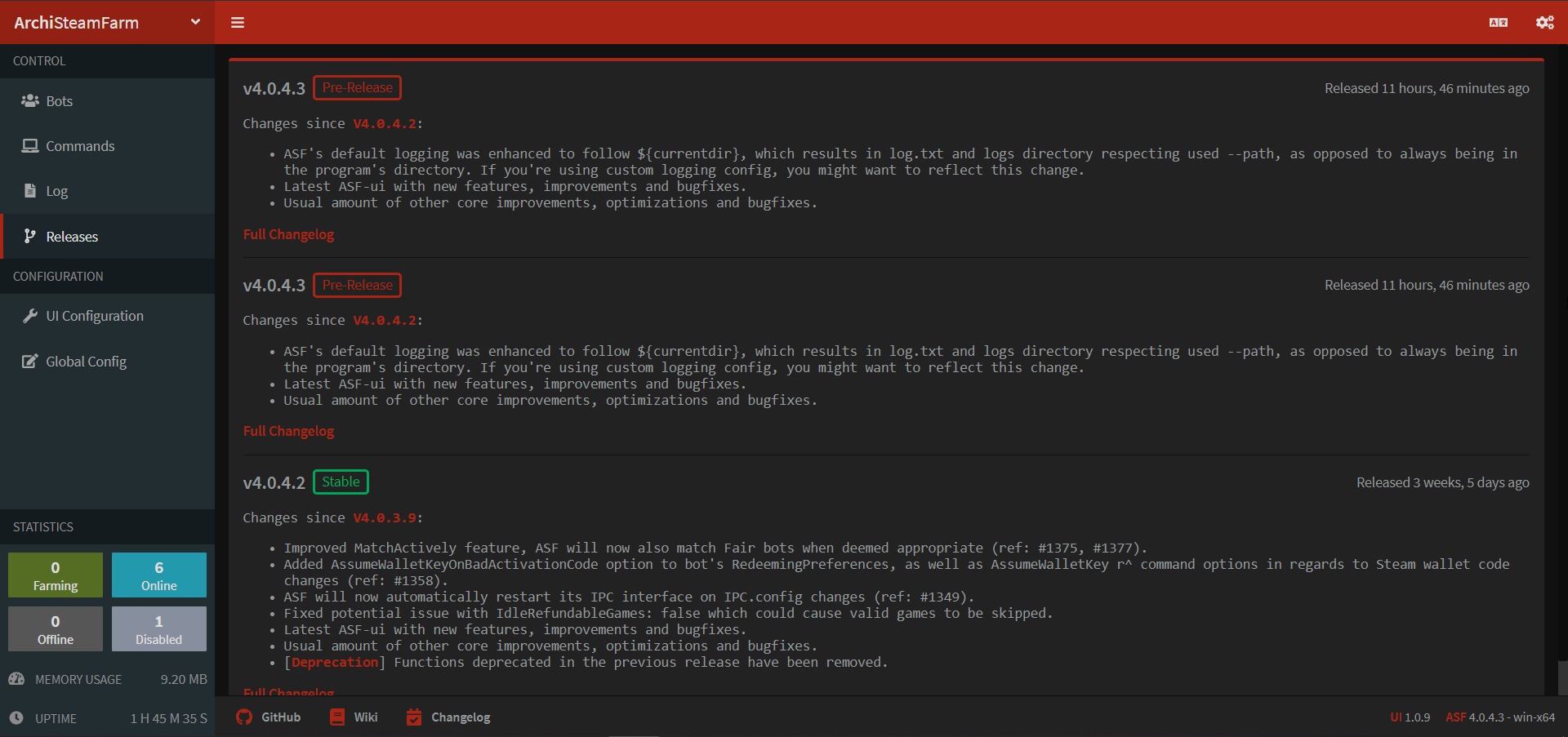Click the 1 Disabled statistics tile
1568x737 pixels.
(x=159, y=628)
